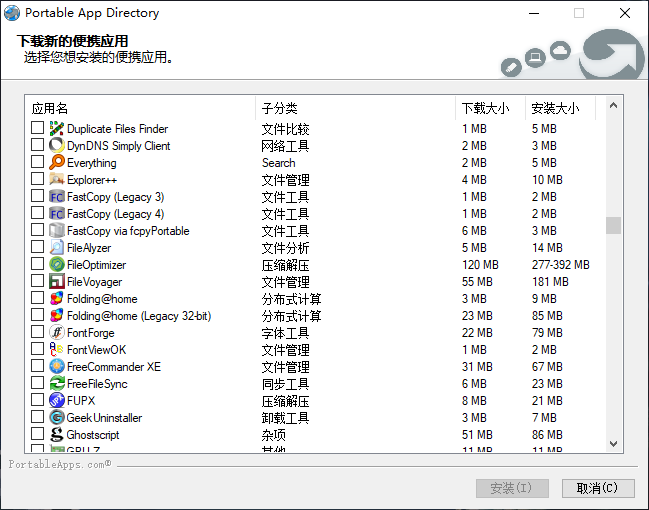The height and width of the screenshot is (510, 649).
Task: Click the 181 MB install size cell
Action: pos(550,282)
